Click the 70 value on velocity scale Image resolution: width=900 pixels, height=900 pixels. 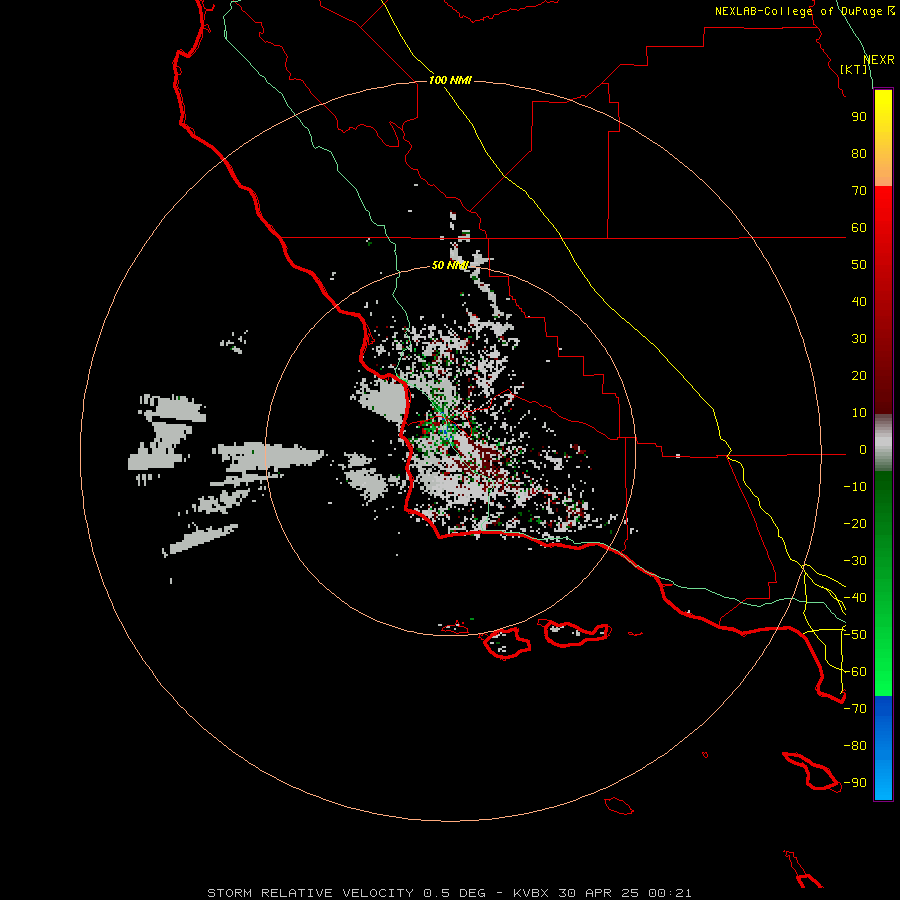859,191
